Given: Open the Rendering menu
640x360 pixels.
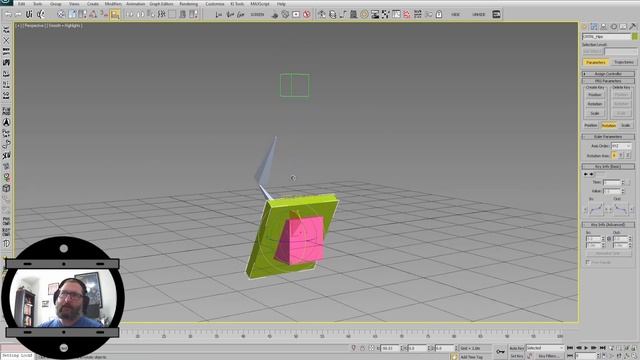Looking at the screenshot, I should pos(189,4).
